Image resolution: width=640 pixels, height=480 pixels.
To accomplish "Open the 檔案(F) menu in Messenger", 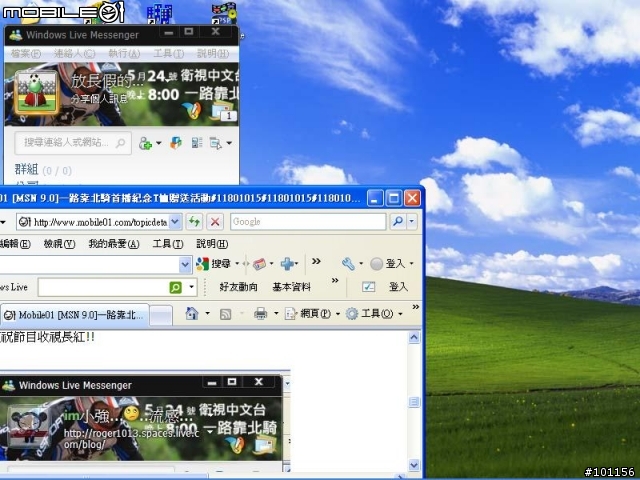I will click(x=26, y=53).
